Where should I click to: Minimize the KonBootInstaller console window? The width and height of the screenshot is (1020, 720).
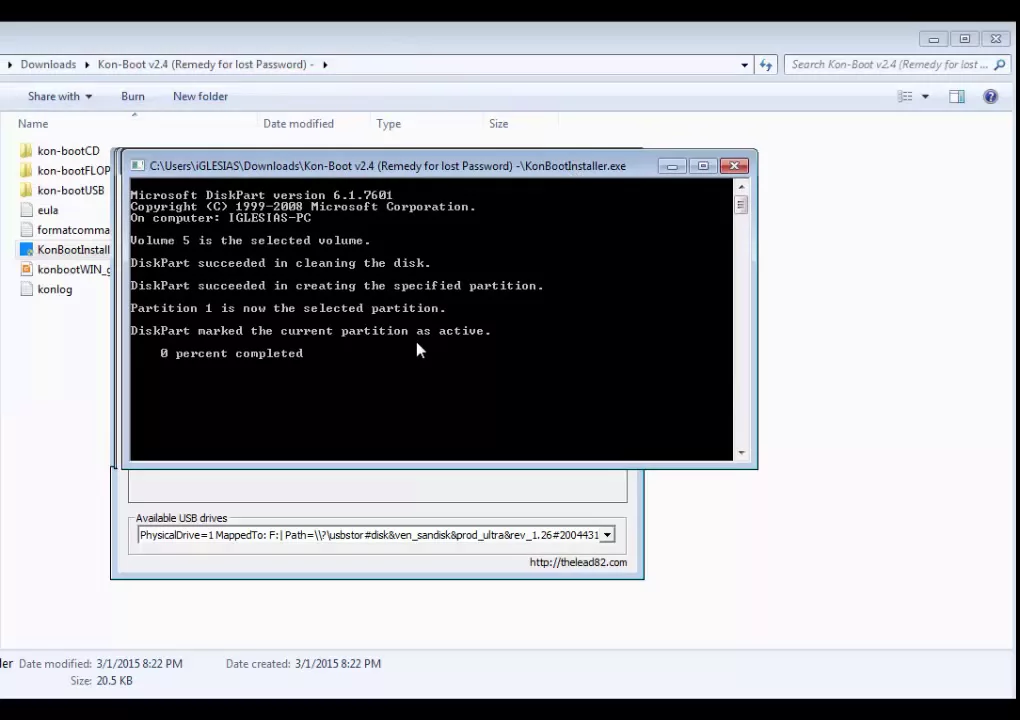(672, 166)
